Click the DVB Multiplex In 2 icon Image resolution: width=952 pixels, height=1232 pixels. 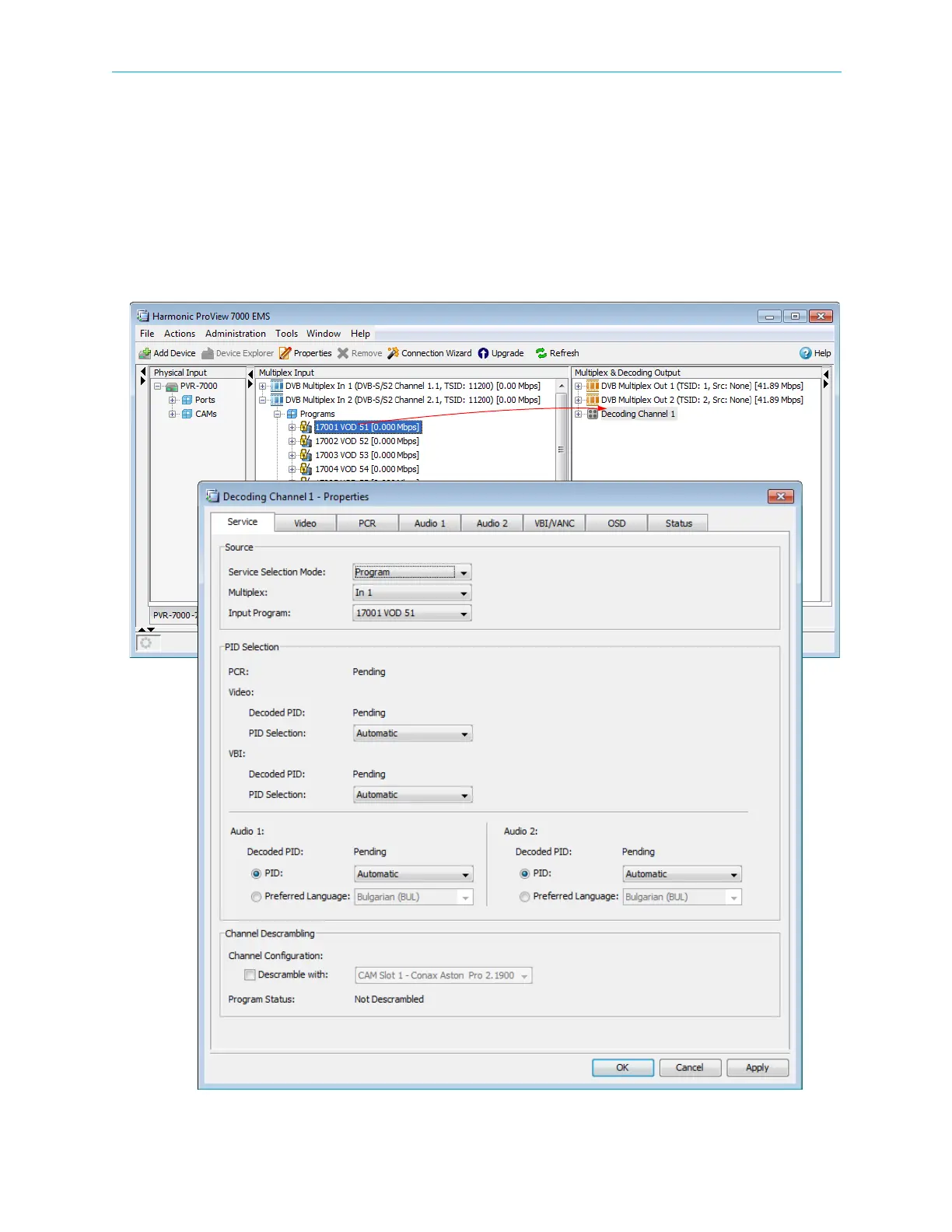point(277,401)
